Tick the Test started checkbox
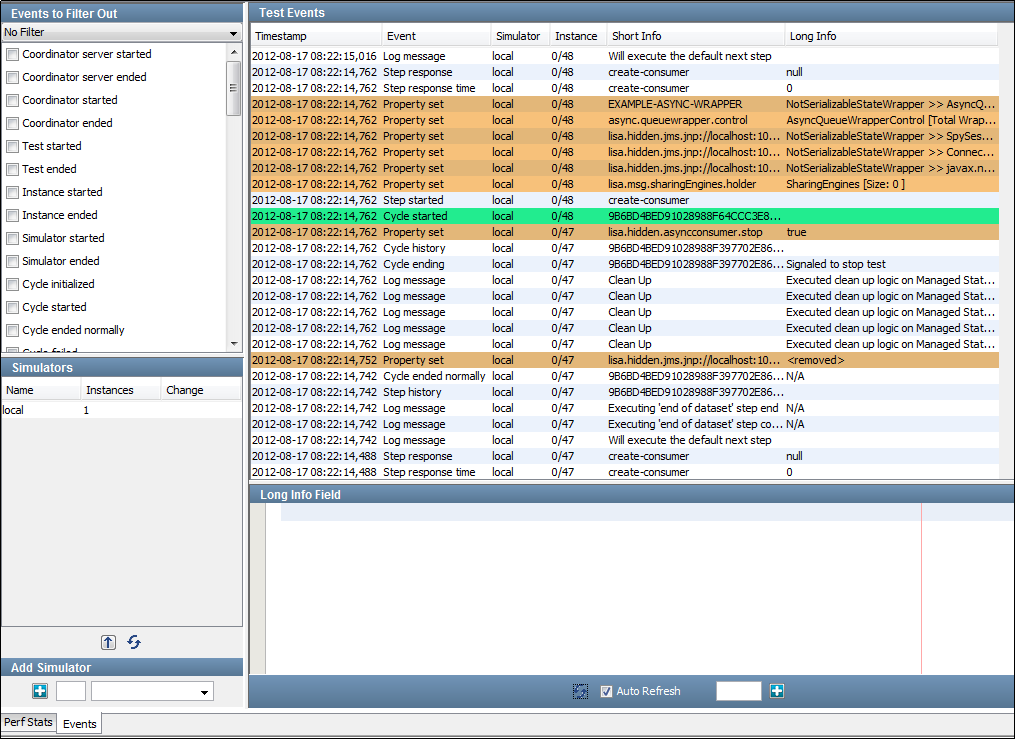1015x739 pixels. pyautogui.click(x=12, y=146)
